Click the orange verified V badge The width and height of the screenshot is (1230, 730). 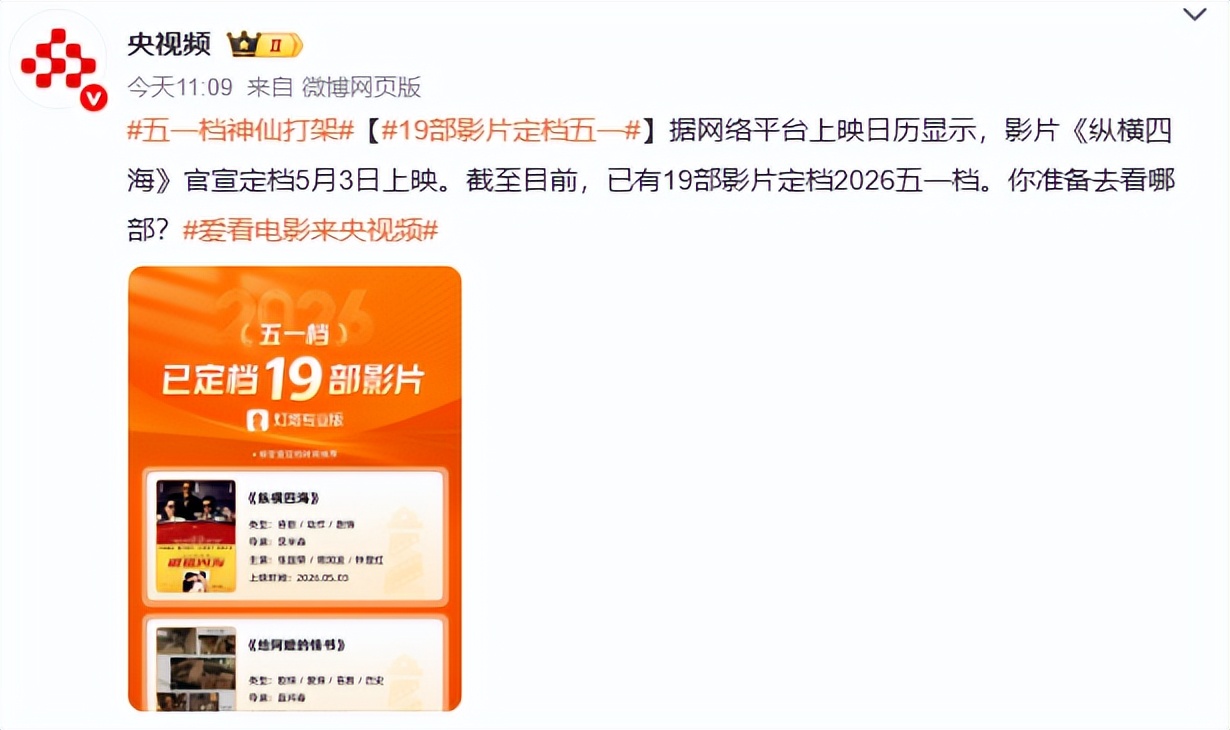pos(93,97)
